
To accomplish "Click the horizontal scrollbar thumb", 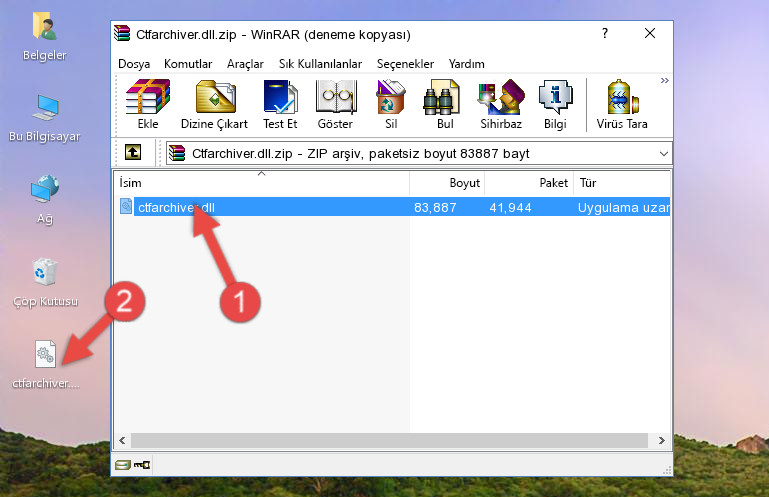I will (389, 440).
